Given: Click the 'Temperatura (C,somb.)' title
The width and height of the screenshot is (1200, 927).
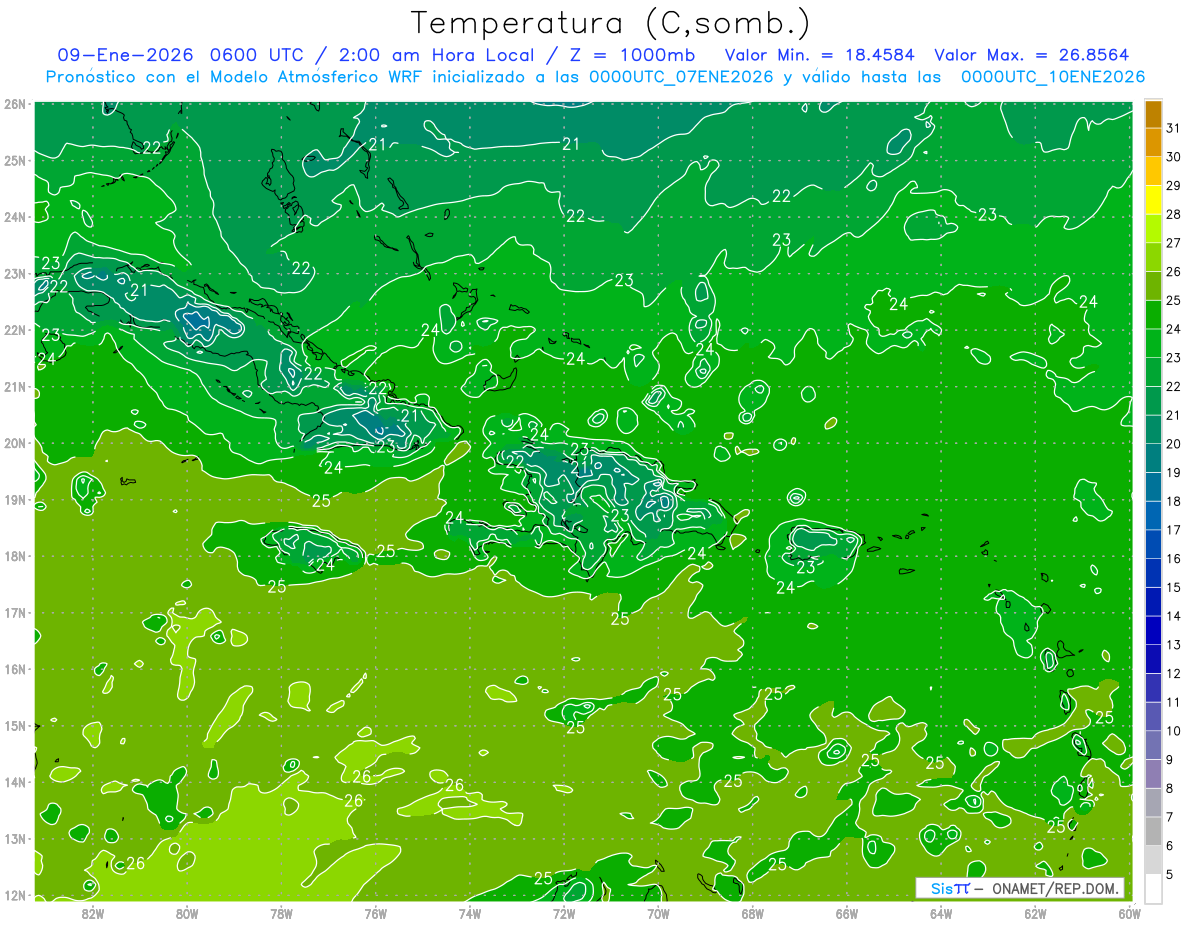Looking at the screenshot, I should click(x=611, y=23).
